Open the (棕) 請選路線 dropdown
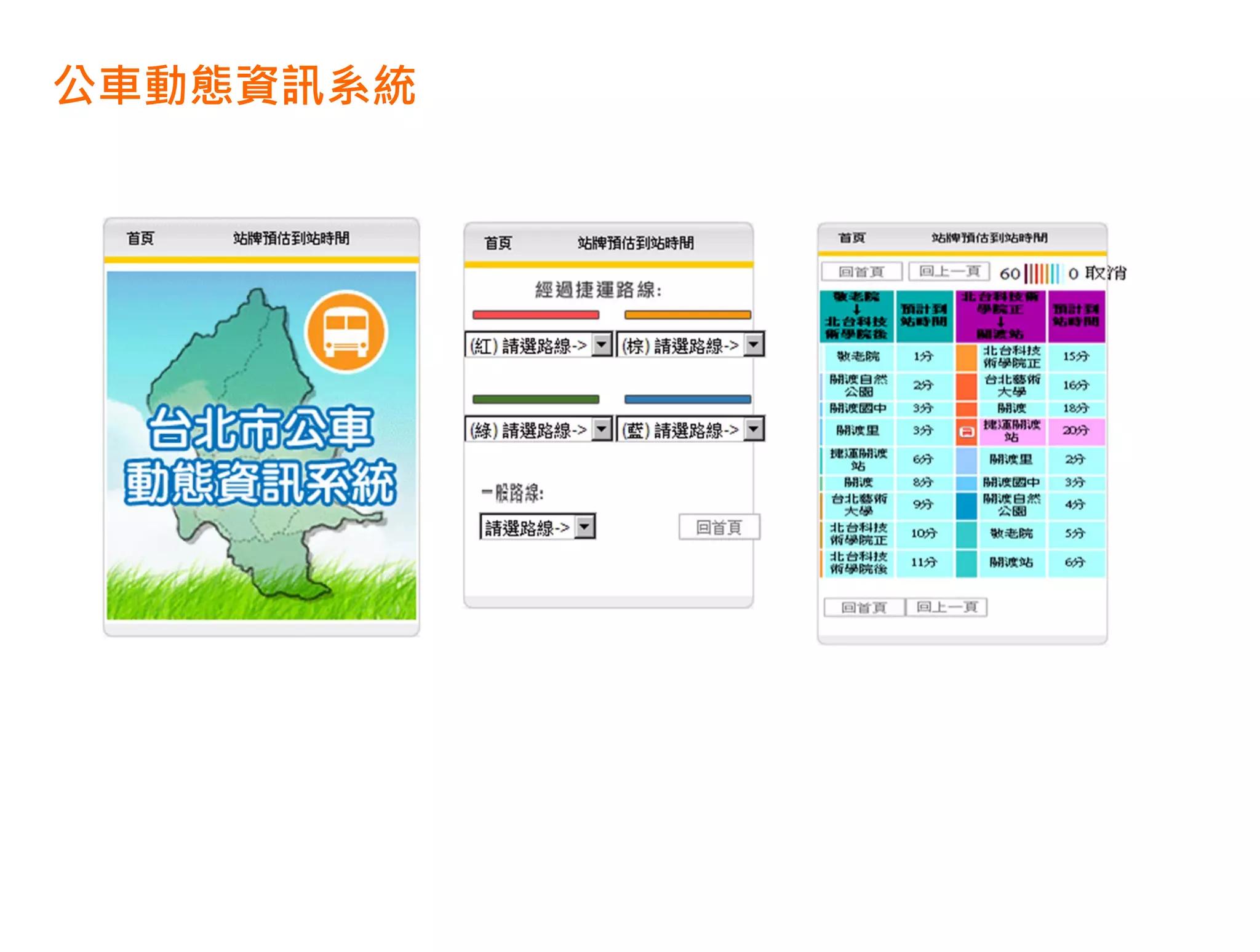Image resolution: width=1260 pixels, height=952 pixels. pyautogui.click(x=690, y=345)
